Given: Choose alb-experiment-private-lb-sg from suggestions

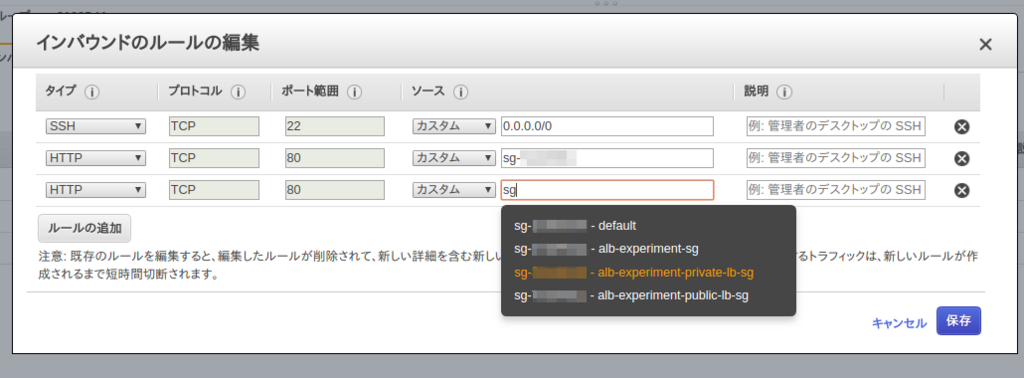Looking at the screenshot, I should [x=648, y=272].
